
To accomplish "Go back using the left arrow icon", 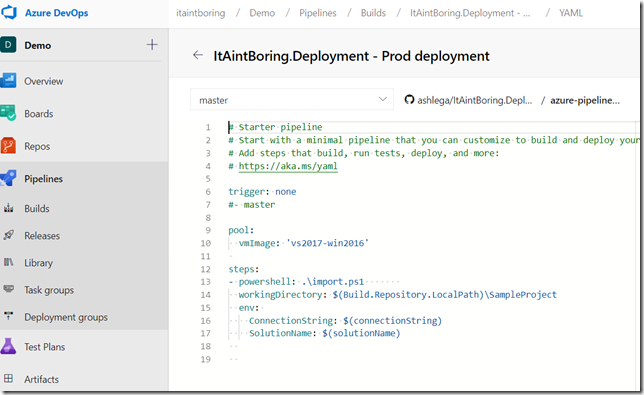I will (198, 55).
